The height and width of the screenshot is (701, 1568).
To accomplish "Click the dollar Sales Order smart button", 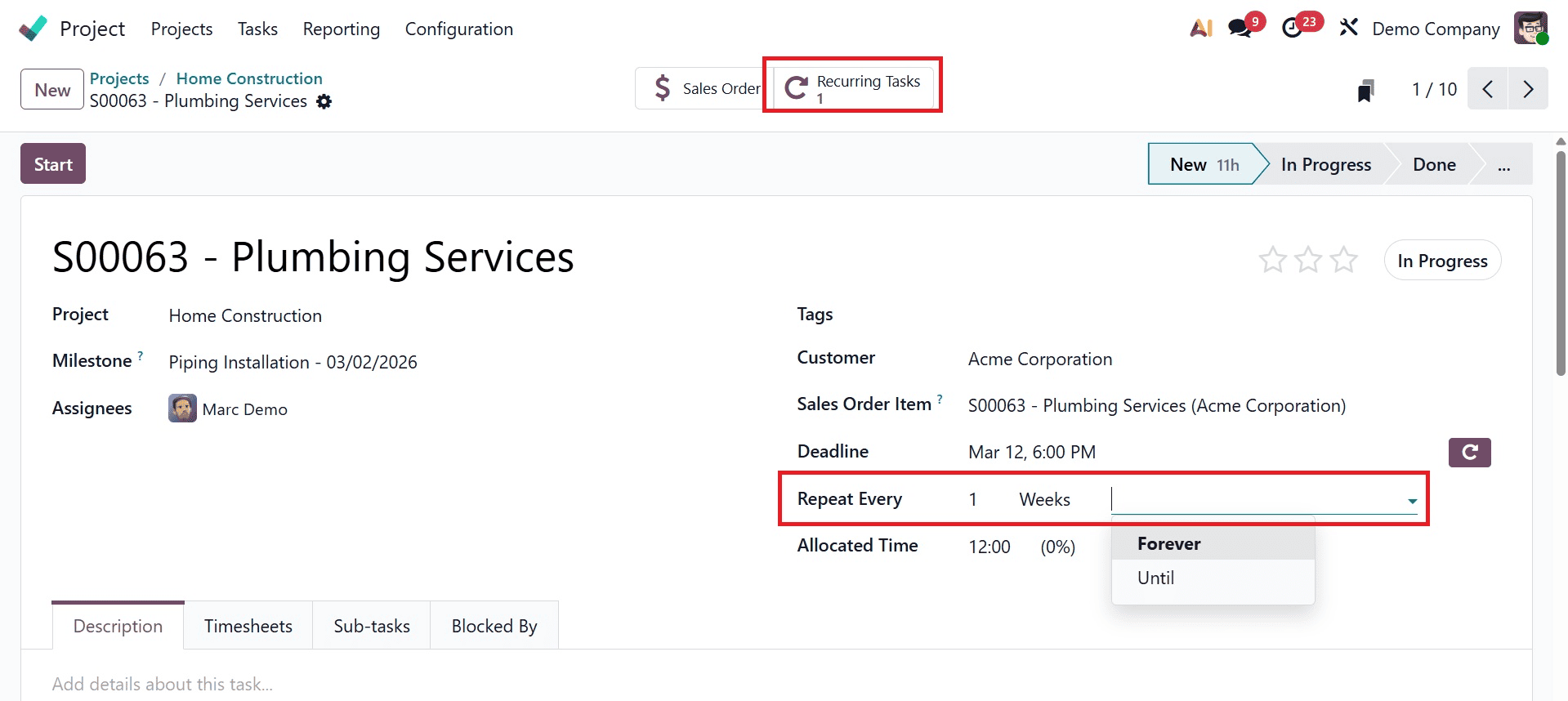I will click(x=704, y=88).
